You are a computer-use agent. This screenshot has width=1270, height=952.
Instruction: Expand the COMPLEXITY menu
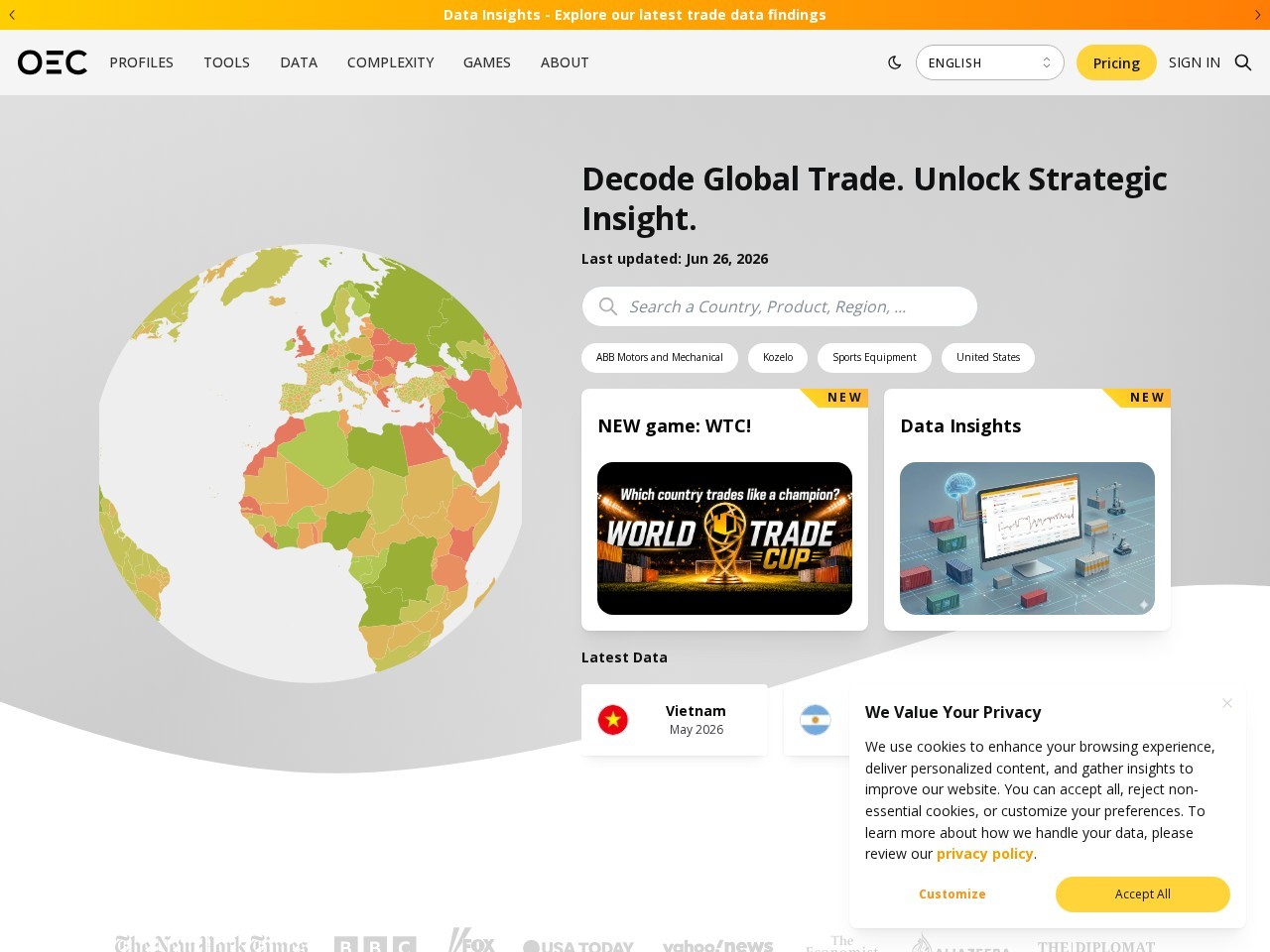pyautogui.click(x=390, y=62)
